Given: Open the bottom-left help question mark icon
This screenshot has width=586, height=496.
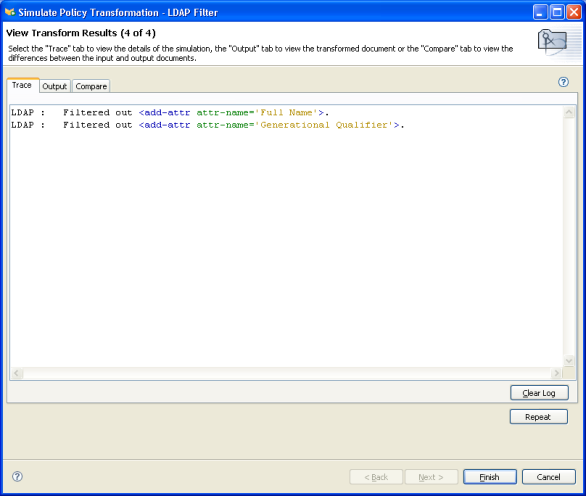Looking at the screenshot, I should point(17,476).
